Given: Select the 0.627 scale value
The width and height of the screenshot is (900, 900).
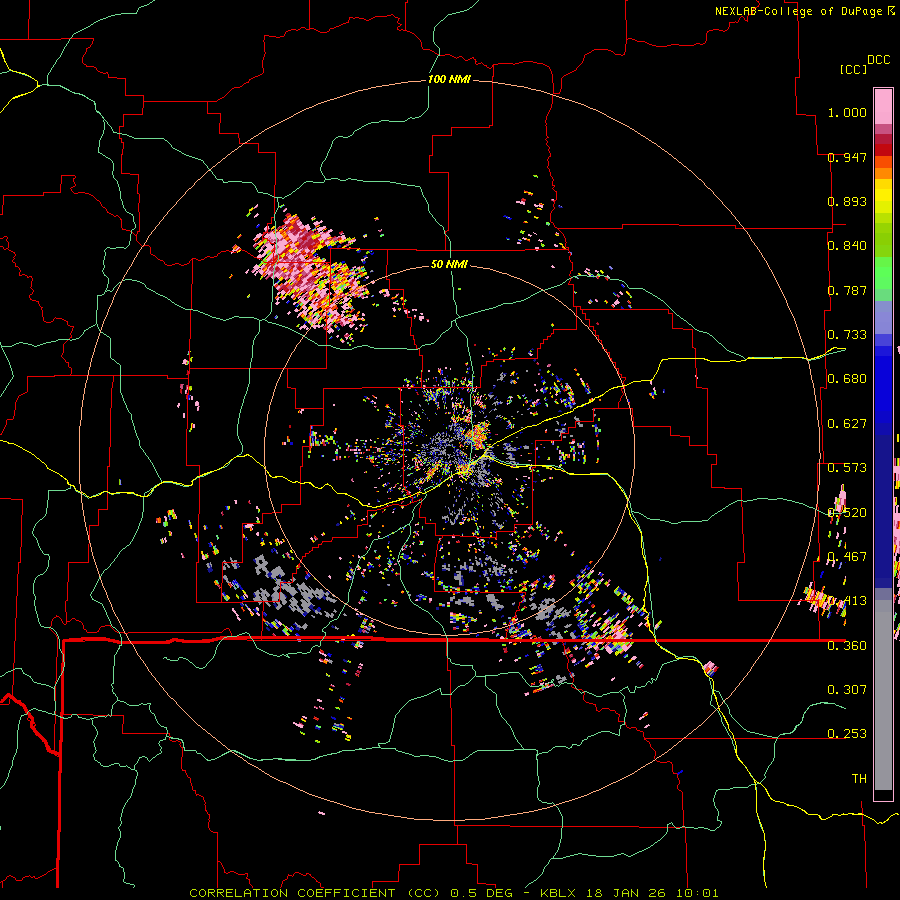Looking at the screenshot, I should pyautogui.click(x=847, y=424).
